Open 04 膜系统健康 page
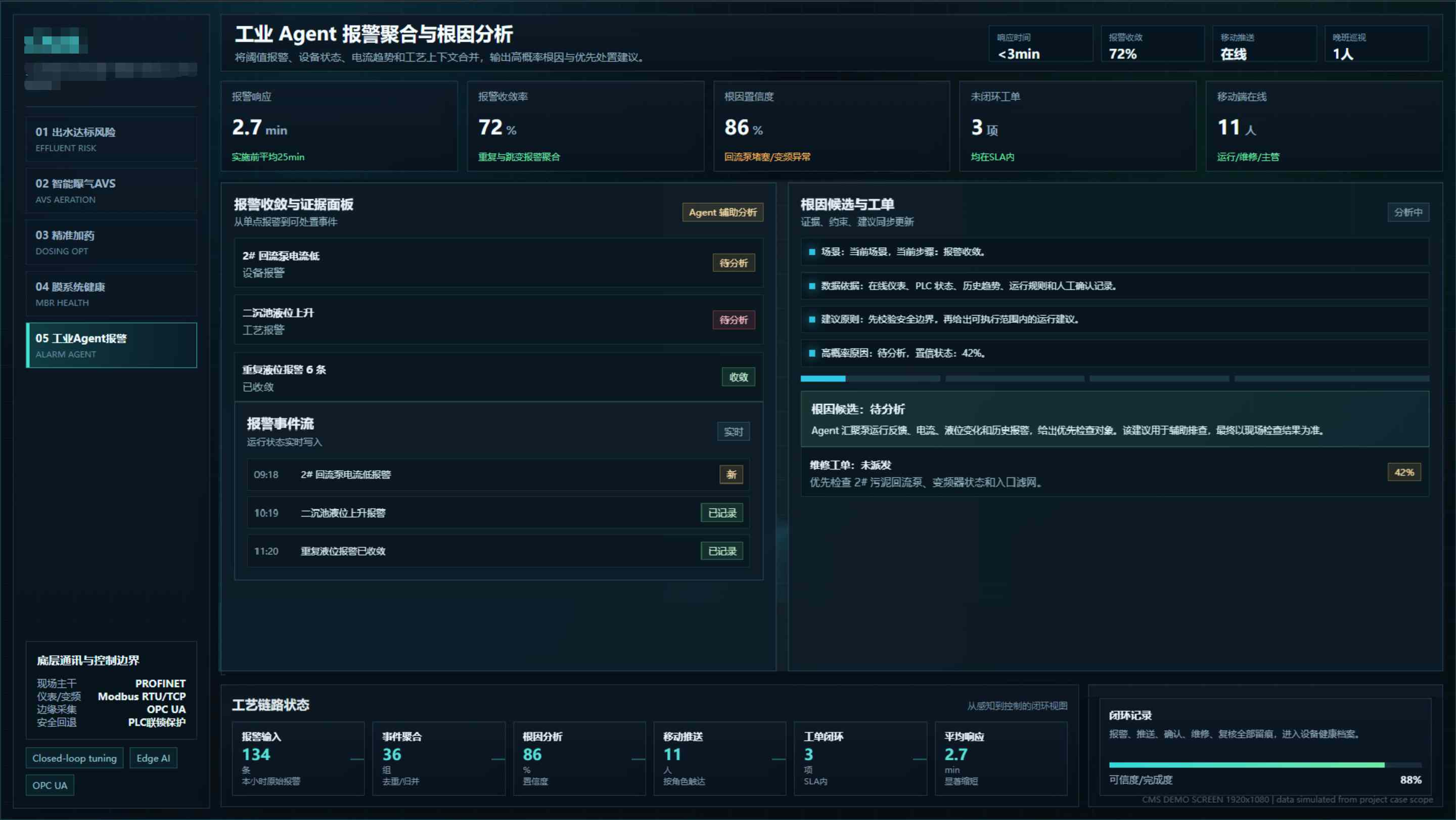This screenshot has height=820, width=1456. 111,294
